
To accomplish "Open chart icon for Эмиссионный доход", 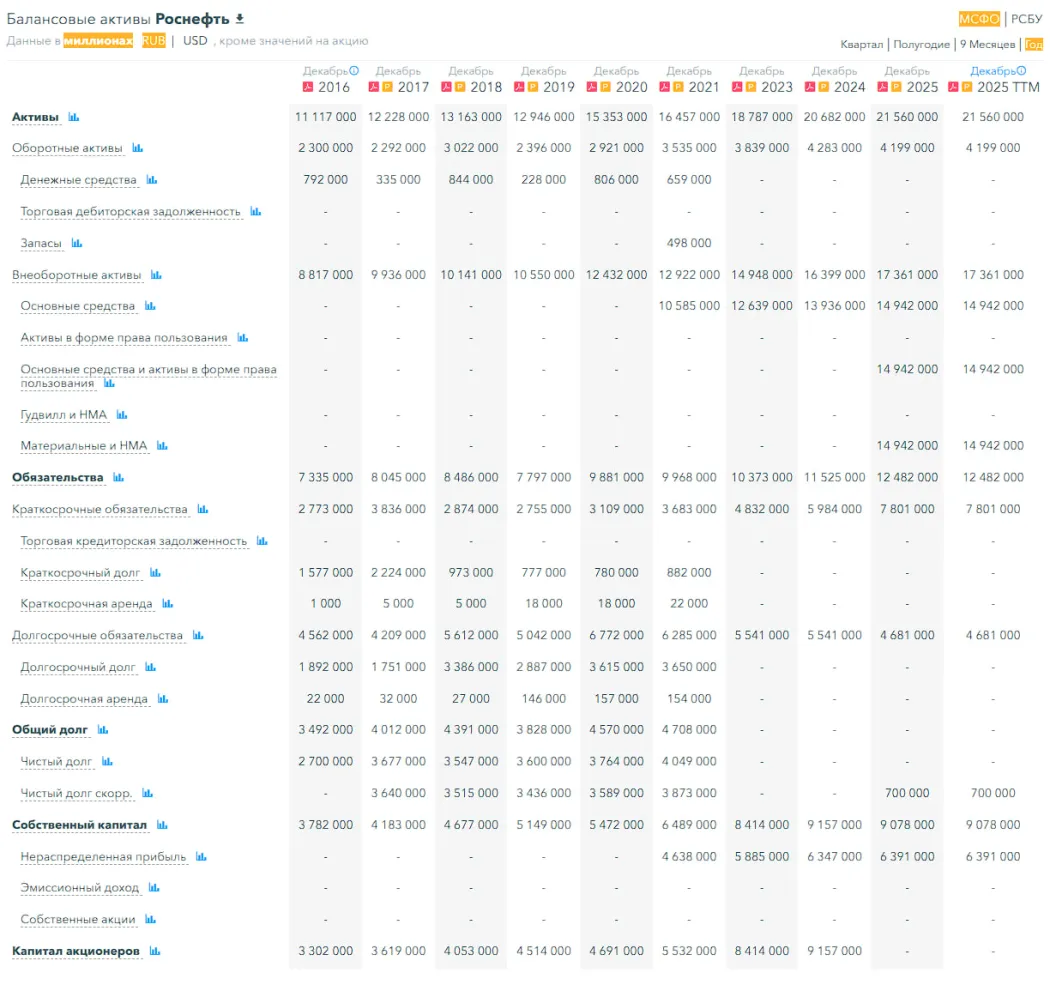I will pyautogui.click(x=154, y=888).
